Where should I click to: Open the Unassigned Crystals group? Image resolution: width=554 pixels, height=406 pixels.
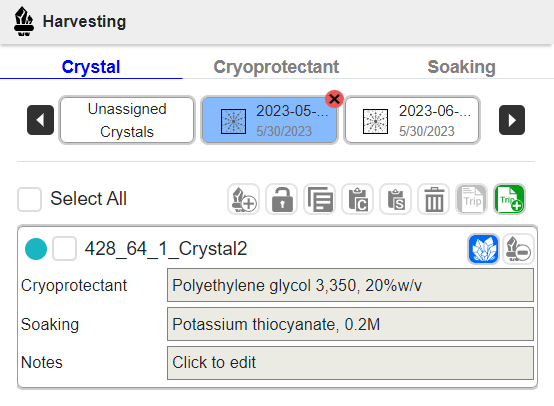pos(127,120)
